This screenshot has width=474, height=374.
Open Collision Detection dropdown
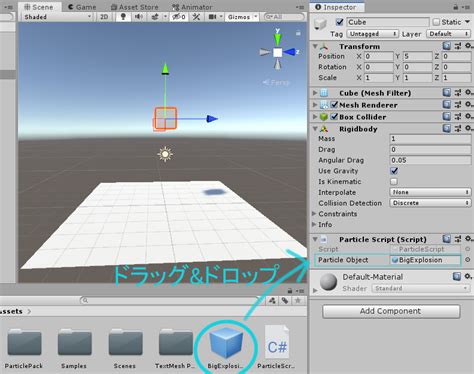click(x=430, y=203)
